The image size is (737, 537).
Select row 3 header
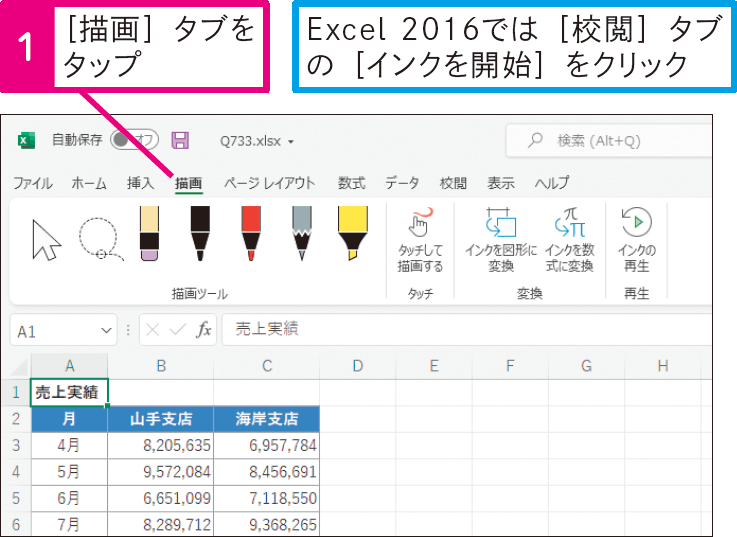[16, 445]
